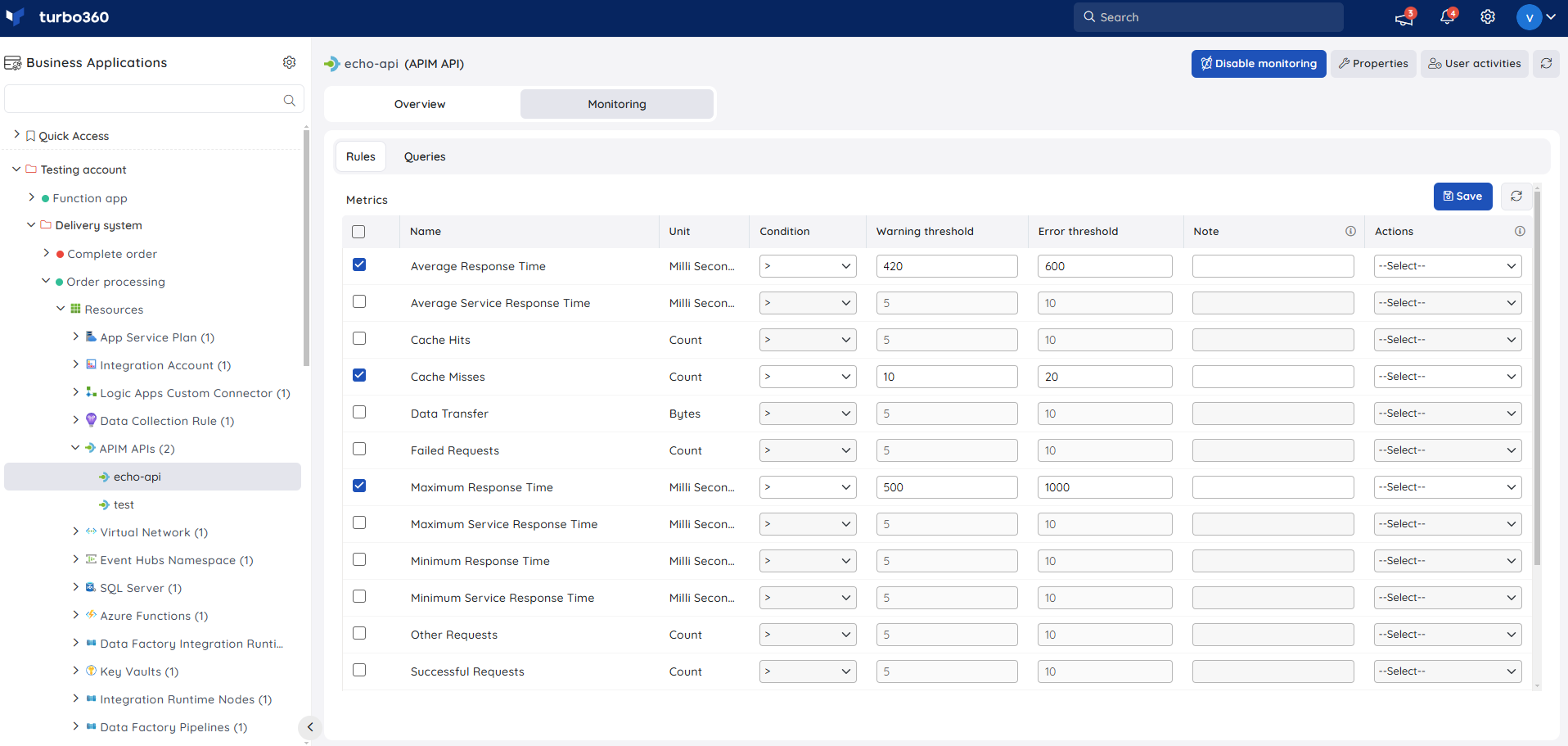Click the Data Collection Rule icon
1568x746 pixels.
click(91, 420)
